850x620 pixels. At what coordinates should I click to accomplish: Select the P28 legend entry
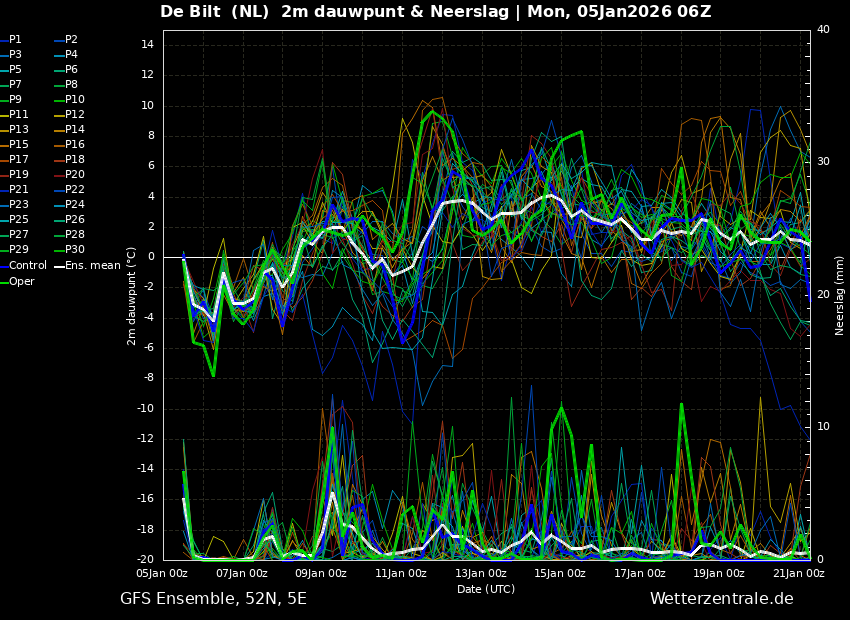pos(70,234)
